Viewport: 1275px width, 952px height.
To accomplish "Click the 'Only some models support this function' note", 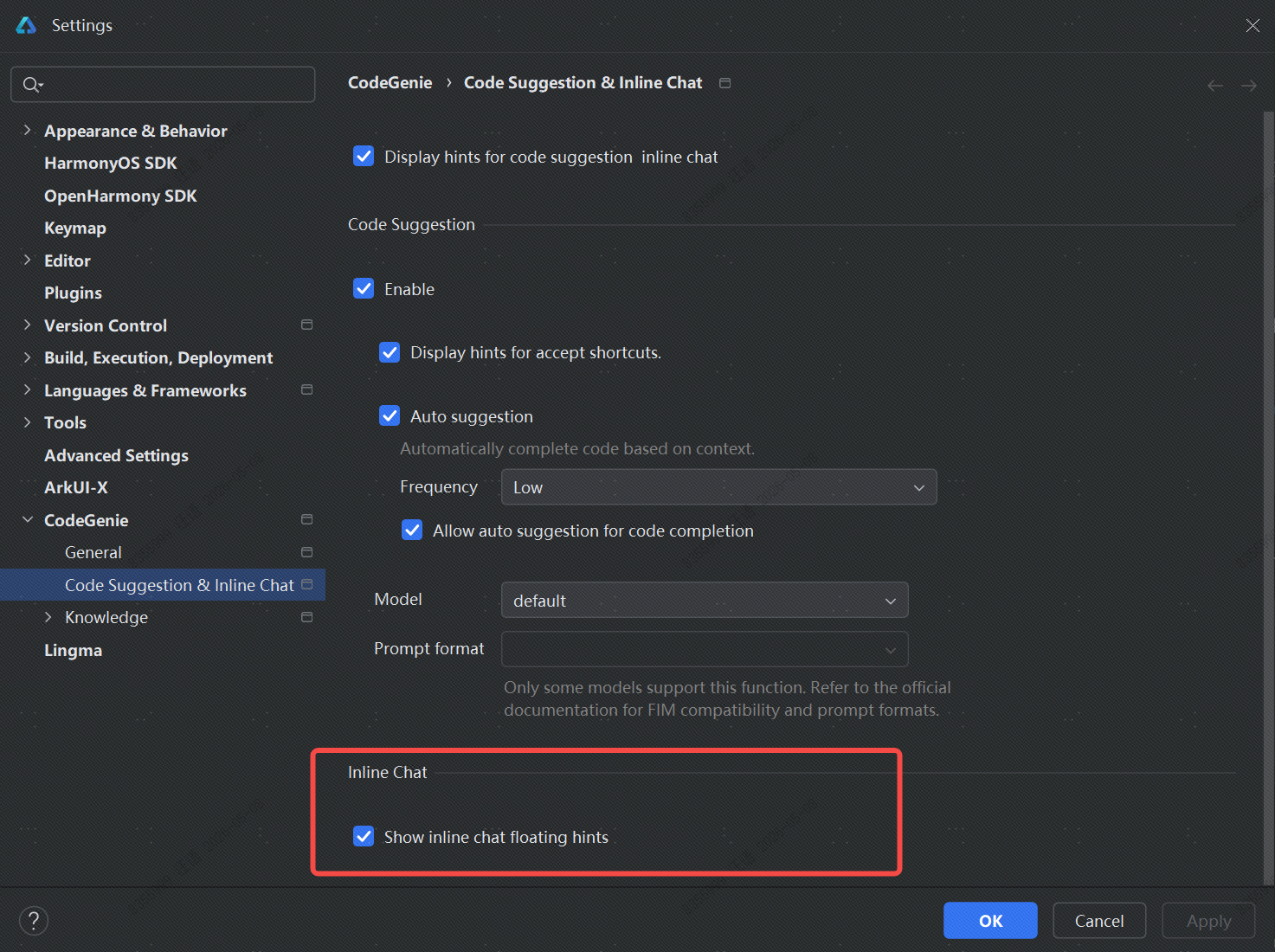I will [727, 698].
